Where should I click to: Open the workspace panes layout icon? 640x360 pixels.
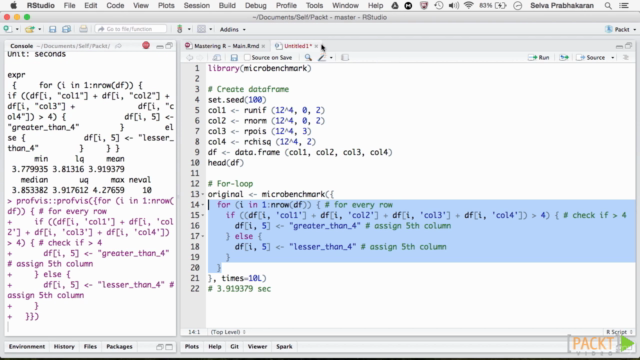[201, 29]
